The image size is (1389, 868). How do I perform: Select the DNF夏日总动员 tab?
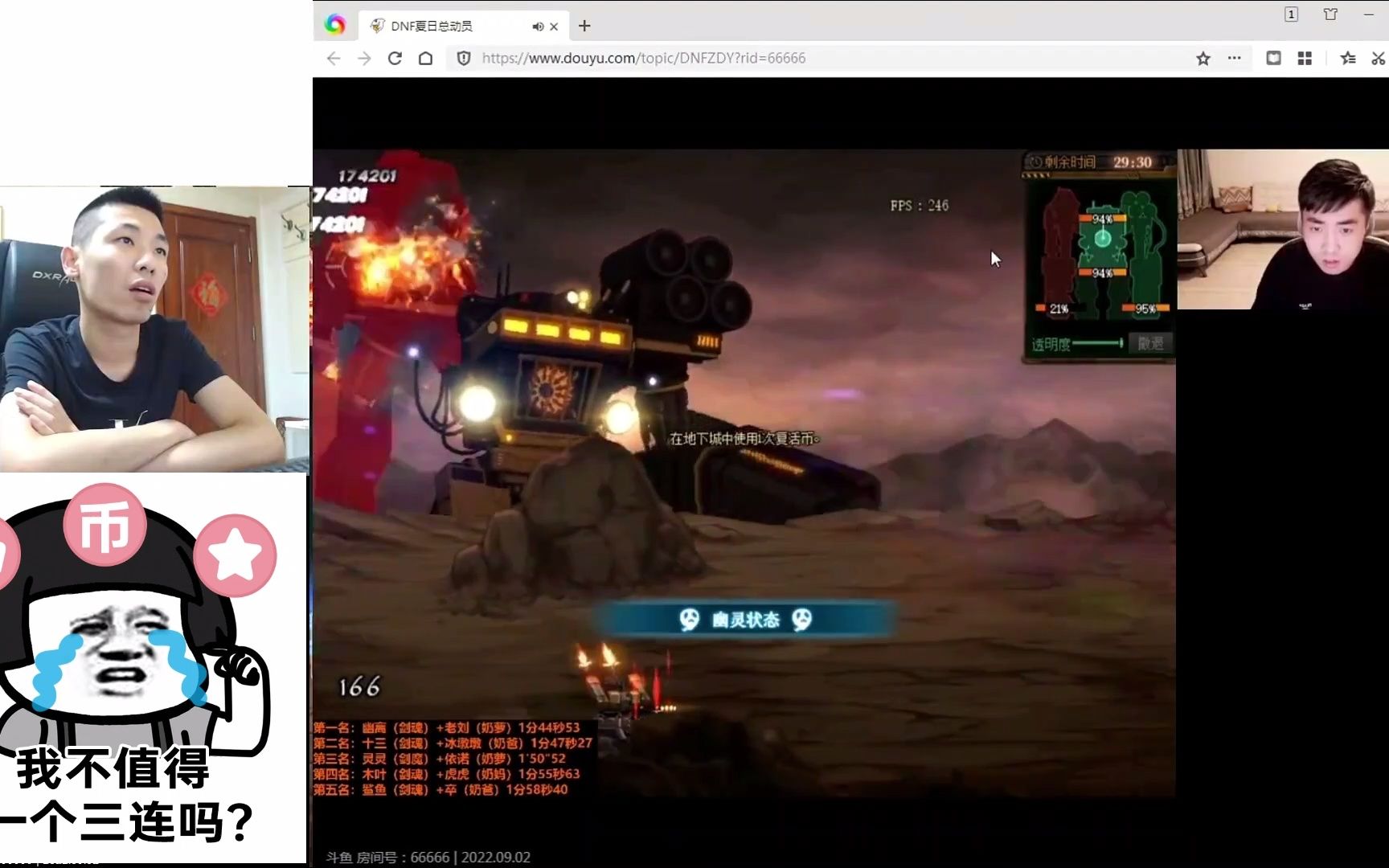point(463,26)
